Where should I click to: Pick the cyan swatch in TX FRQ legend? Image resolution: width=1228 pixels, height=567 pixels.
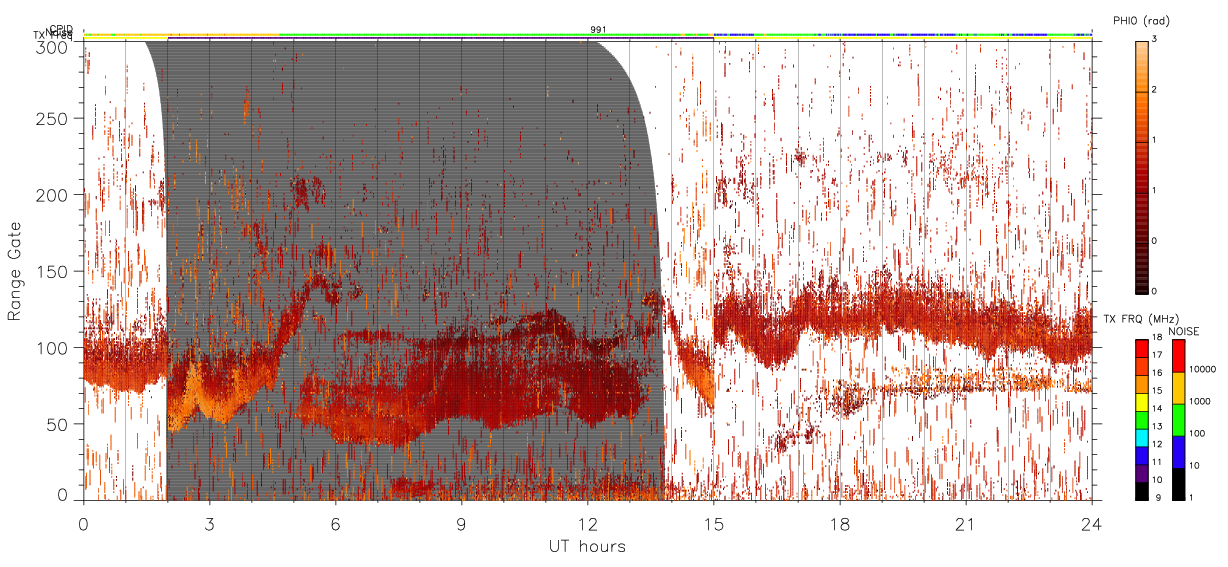1142,438
